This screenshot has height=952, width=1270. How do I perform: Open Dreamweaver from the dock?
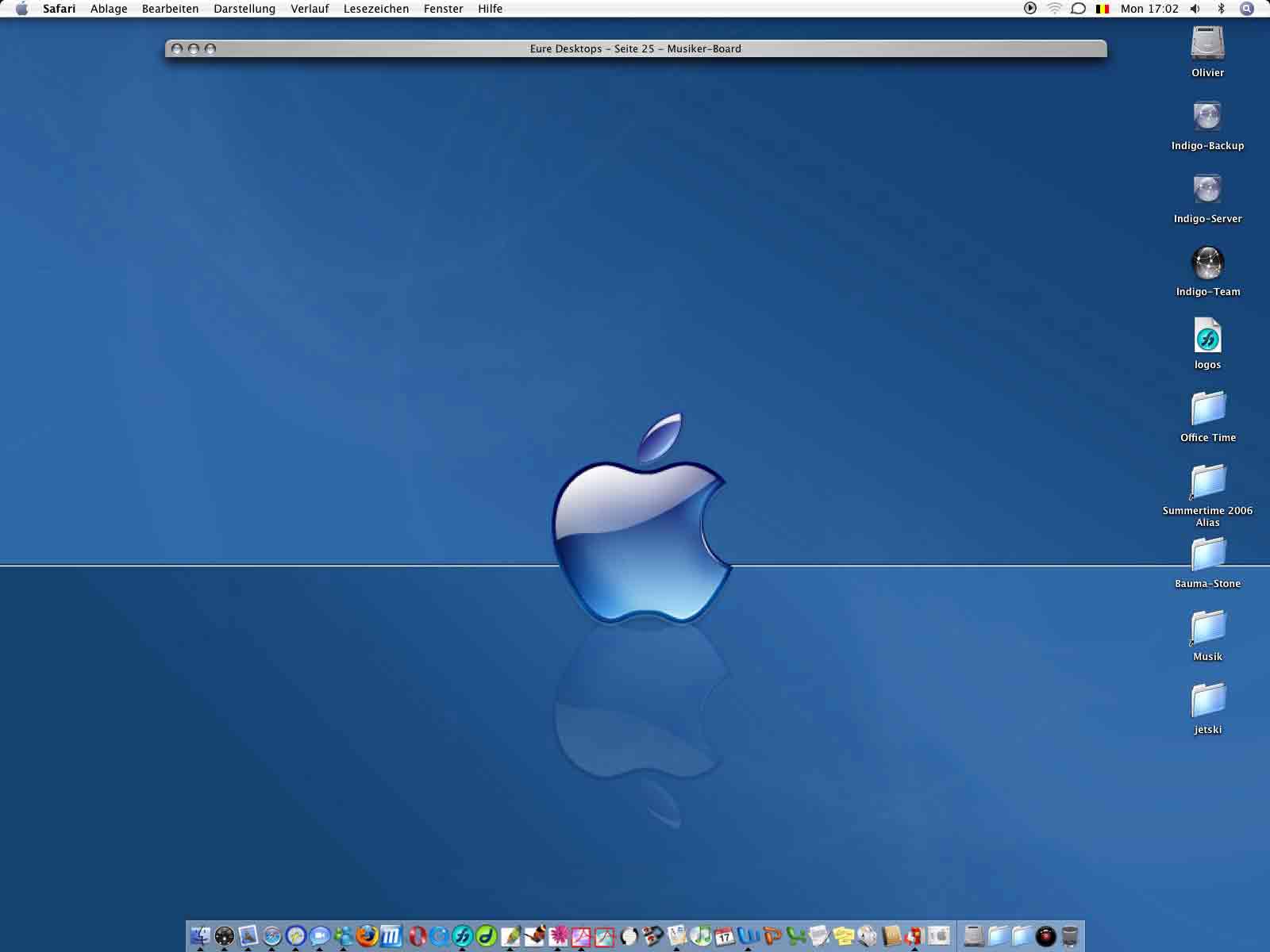pyautogui.click(x=487, y=936)
